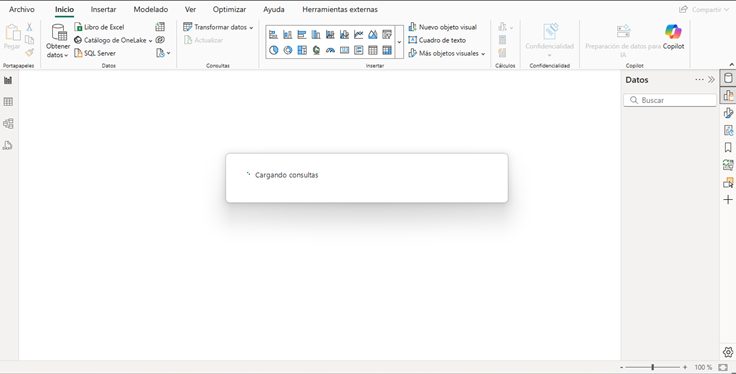
Task: Click Preparación de datos para IA
Action: click(x=623, y=40)
